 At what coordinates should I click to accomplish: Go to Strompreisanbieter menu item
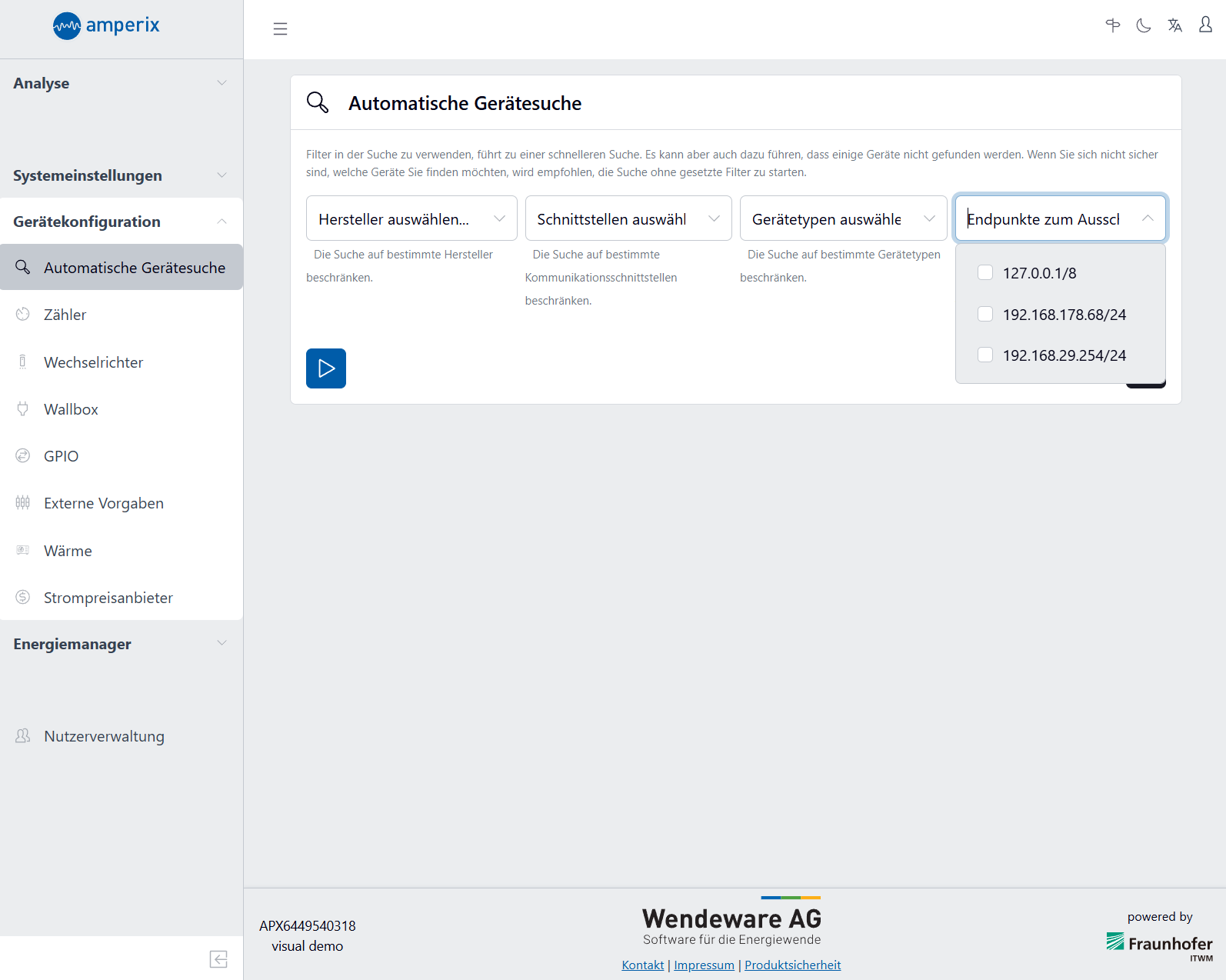pyautogui.click(x=108, y=598)
